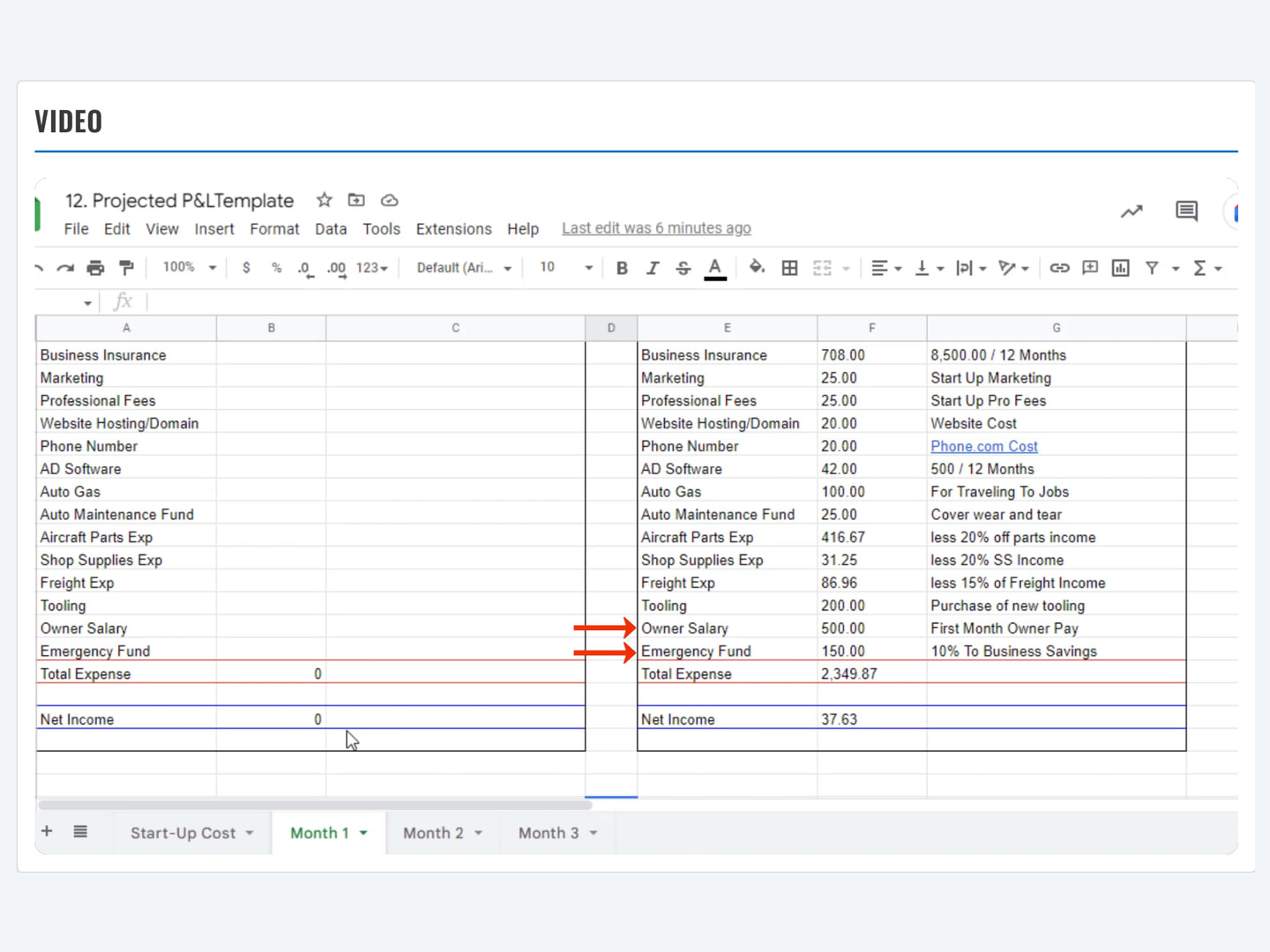Open the Month 1 tab menu arrow

tap(363, 833)
